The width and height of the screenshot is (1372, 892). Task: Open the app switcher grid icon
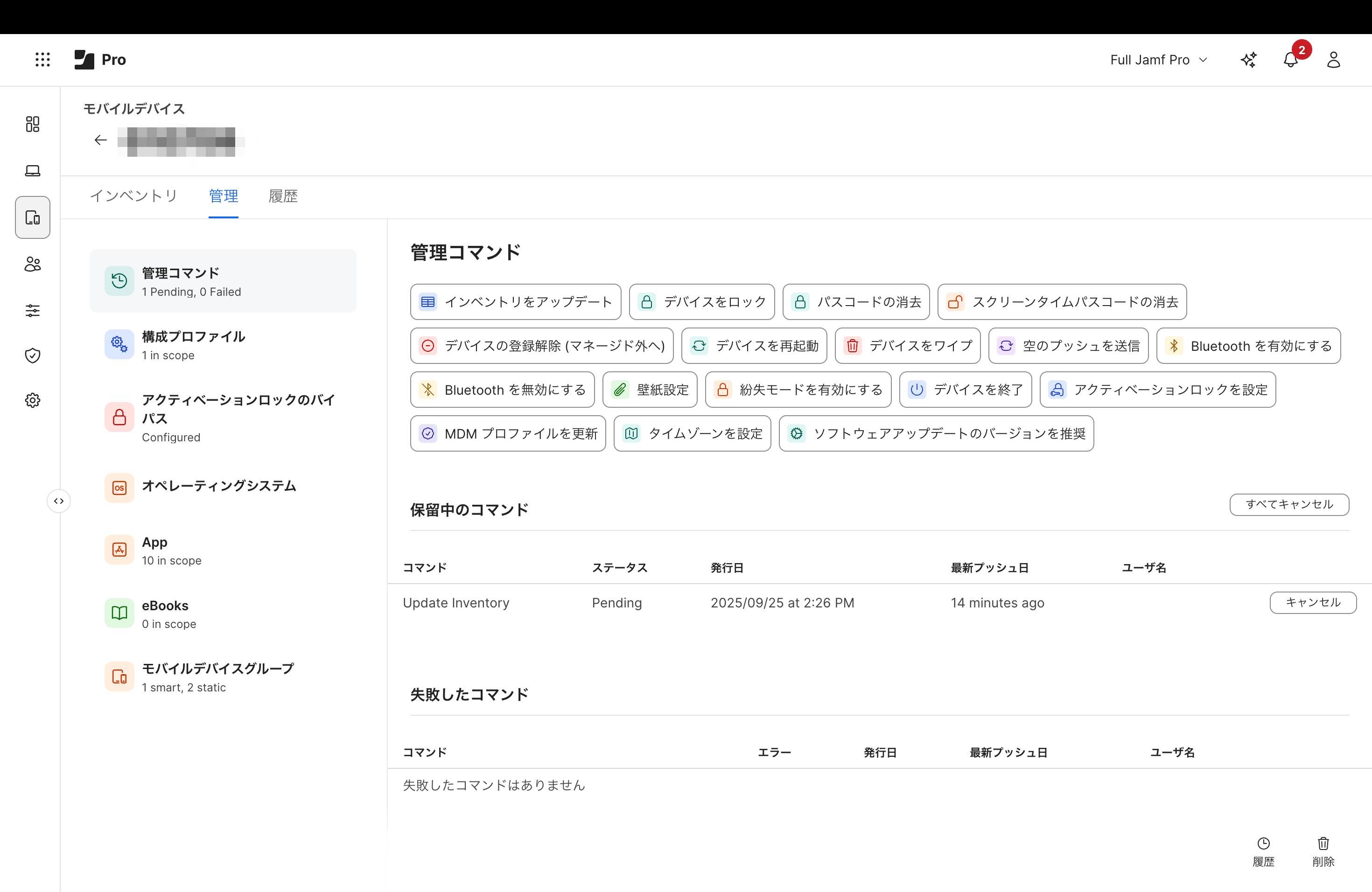42,59
